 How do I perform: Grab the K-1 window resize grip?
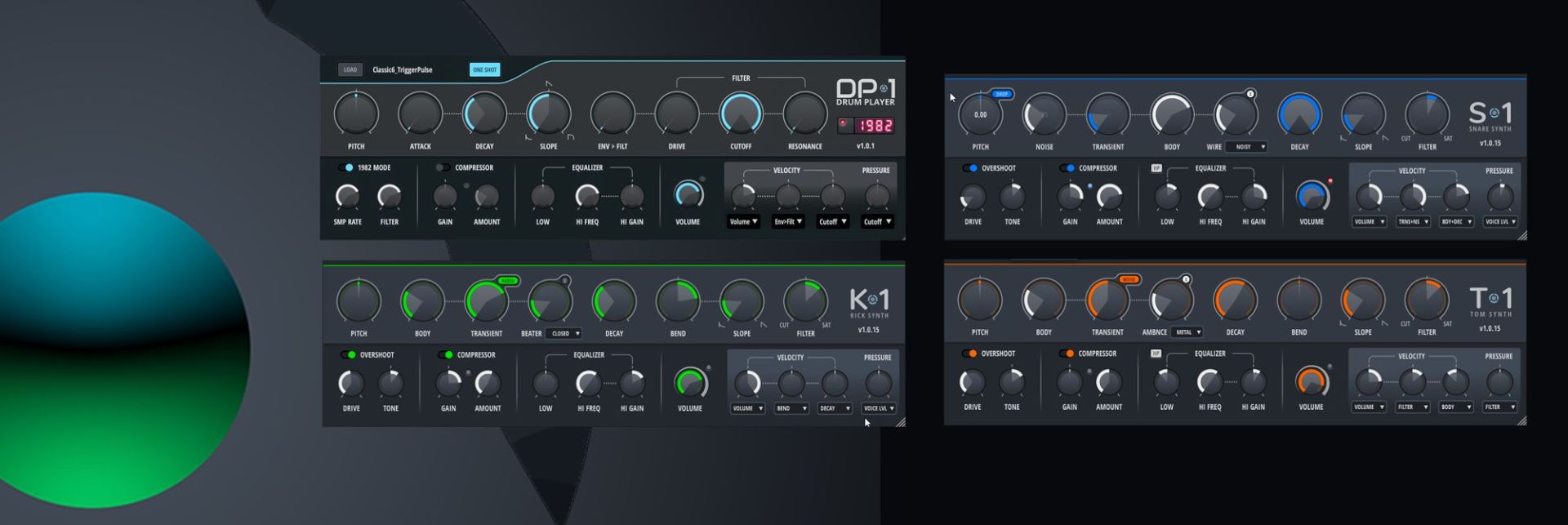pos(900,422)
